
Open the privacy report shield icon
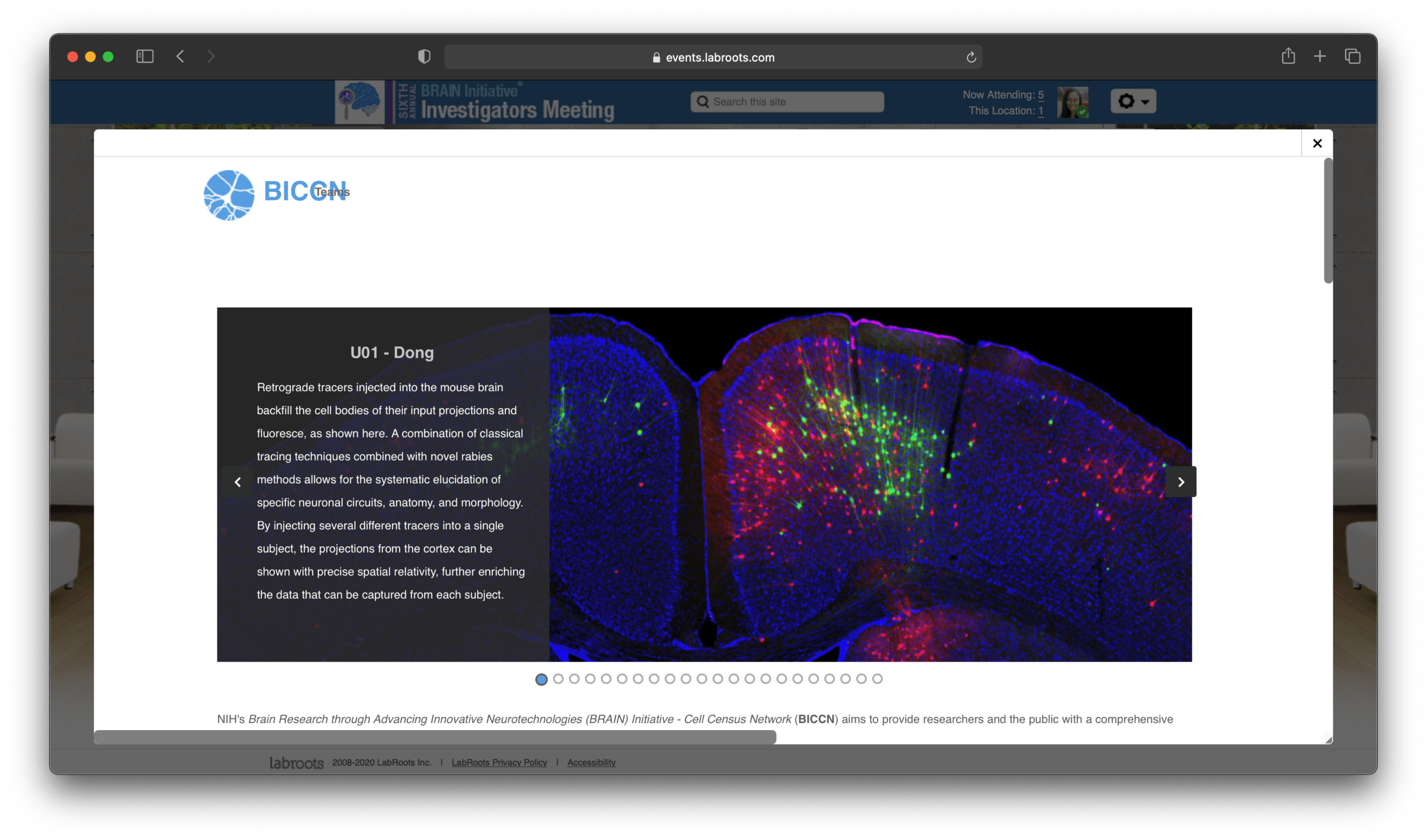[x=424, y=57]
